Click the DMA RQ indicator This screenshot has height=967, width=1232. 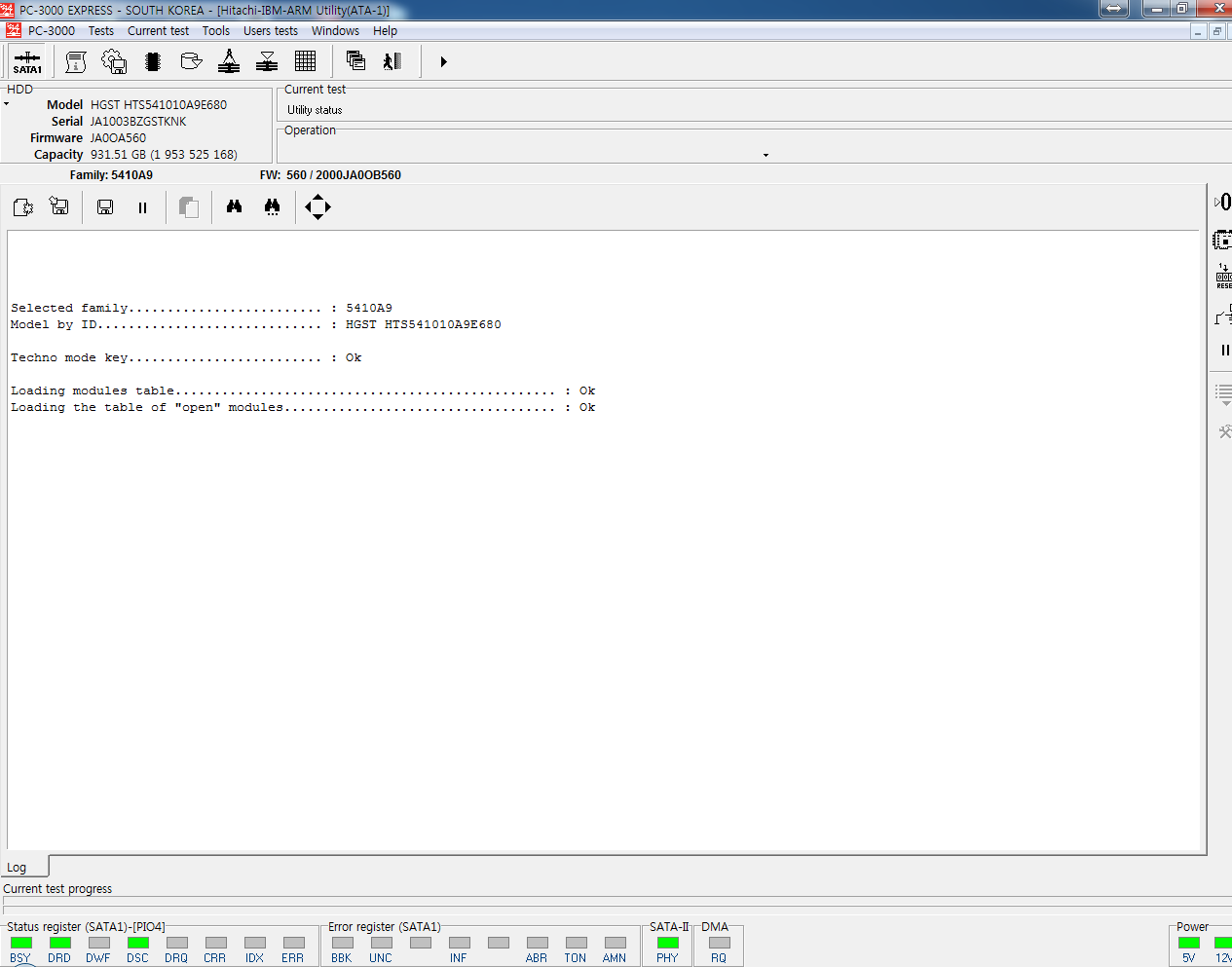(x=719, y=943)
